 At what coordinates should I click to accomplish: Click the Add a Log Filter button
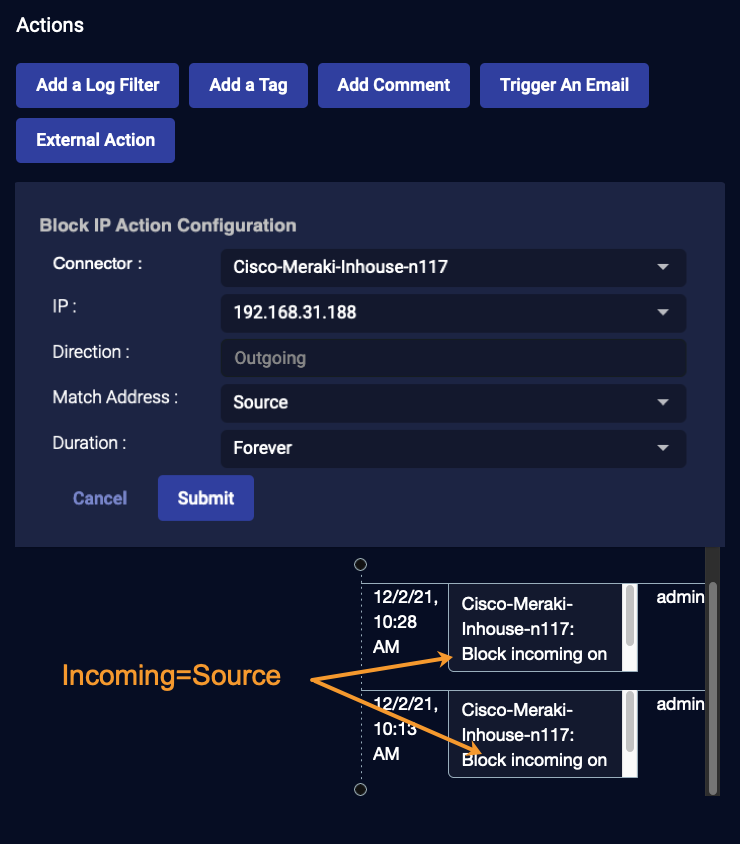98,86
